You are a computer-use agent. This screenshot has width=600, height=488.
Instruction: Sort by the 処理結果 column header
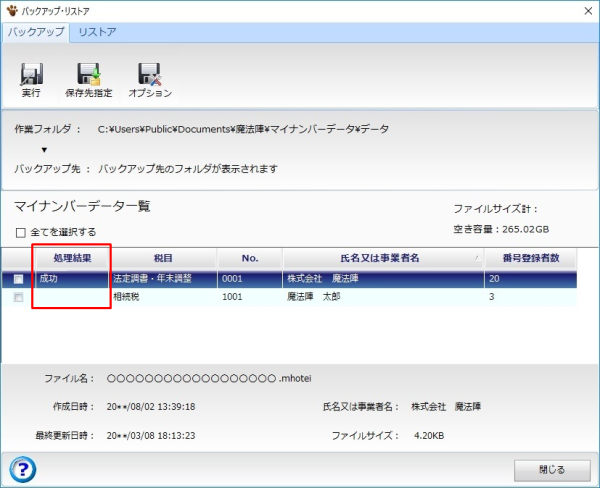[x=71, y=259]
